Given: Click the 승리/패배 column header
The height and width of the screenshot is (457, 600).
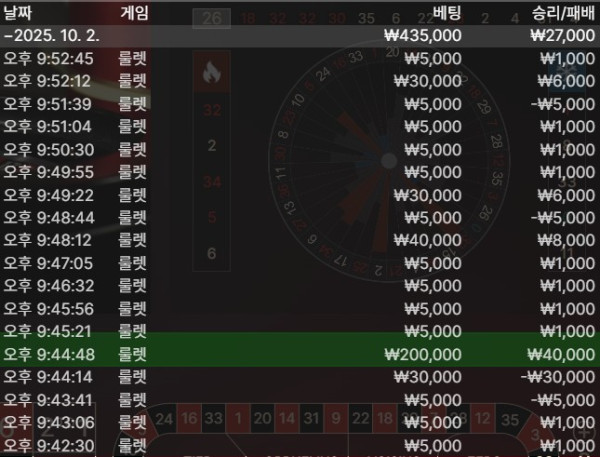Looking at the screenshot, I should (x=564, y=13).
